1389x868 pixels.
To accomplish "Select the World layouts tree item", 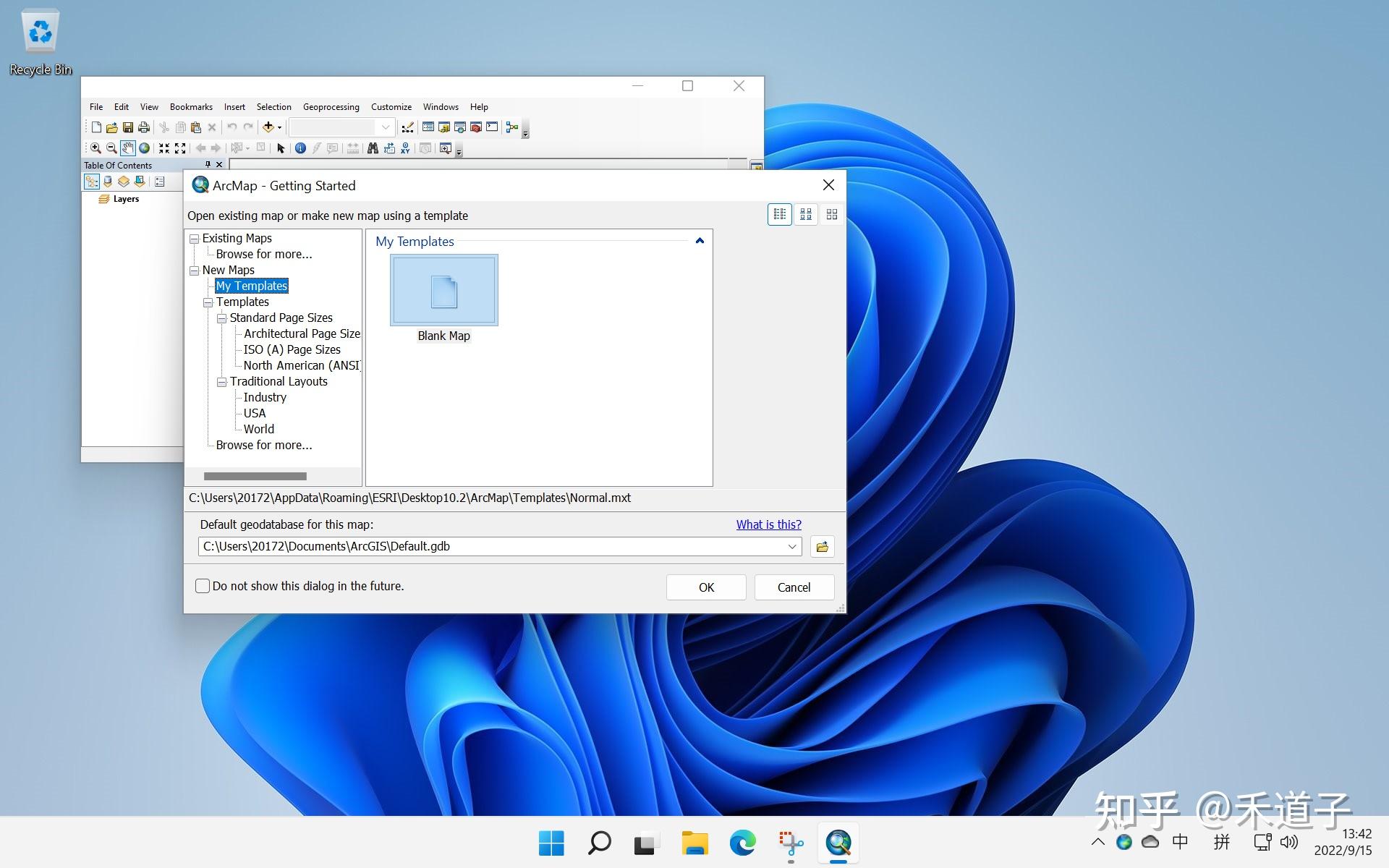I will pyautogui.click(x=259, y=429).
